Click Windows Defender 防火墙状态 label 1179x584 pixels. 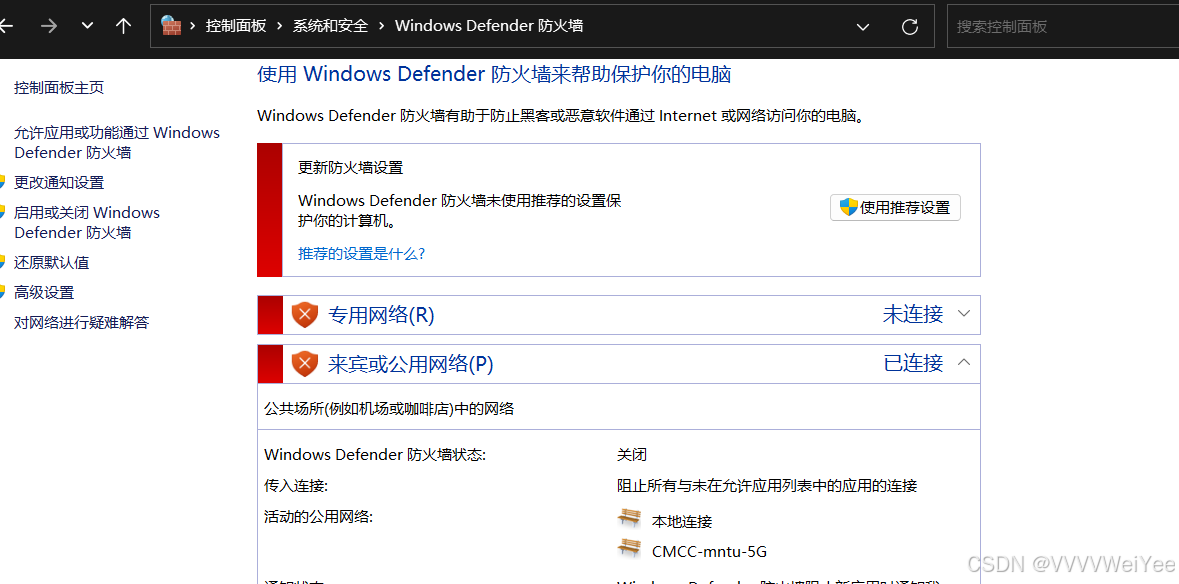pos(375,455)
